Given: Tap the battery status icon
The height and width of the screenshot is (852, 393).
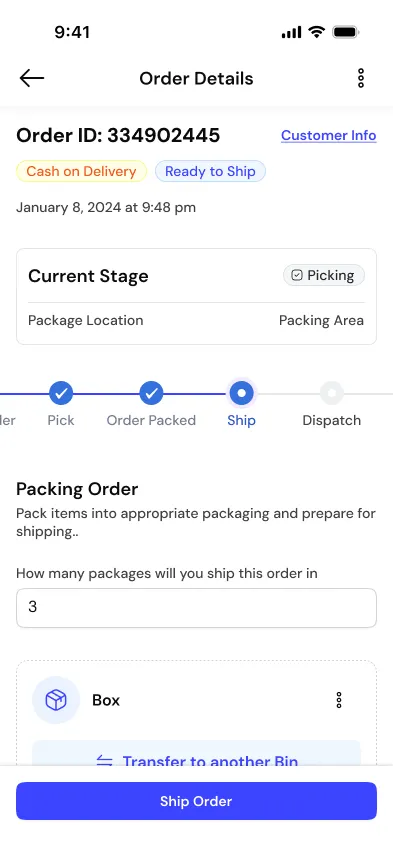Looking at the screenshot, I should [x=346, y=32].
